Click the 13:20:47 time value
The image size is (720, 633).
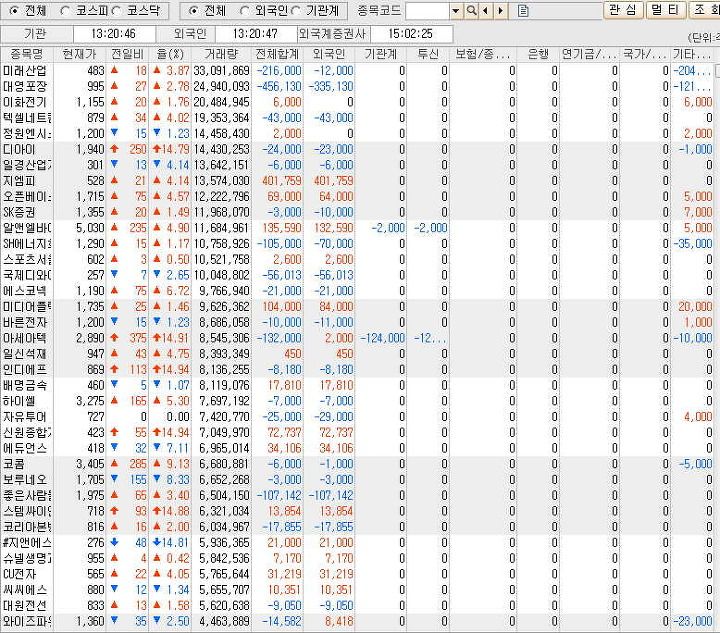[x=255, y=34]
